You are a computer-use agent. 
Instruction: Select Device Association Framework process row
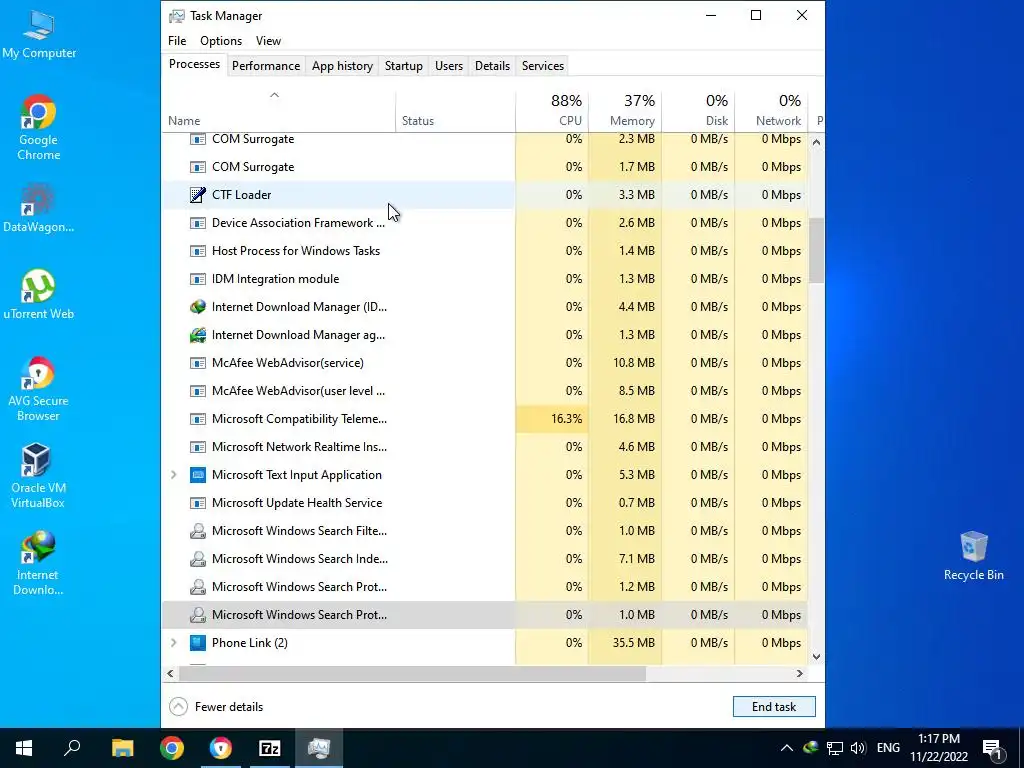point(485,223)
